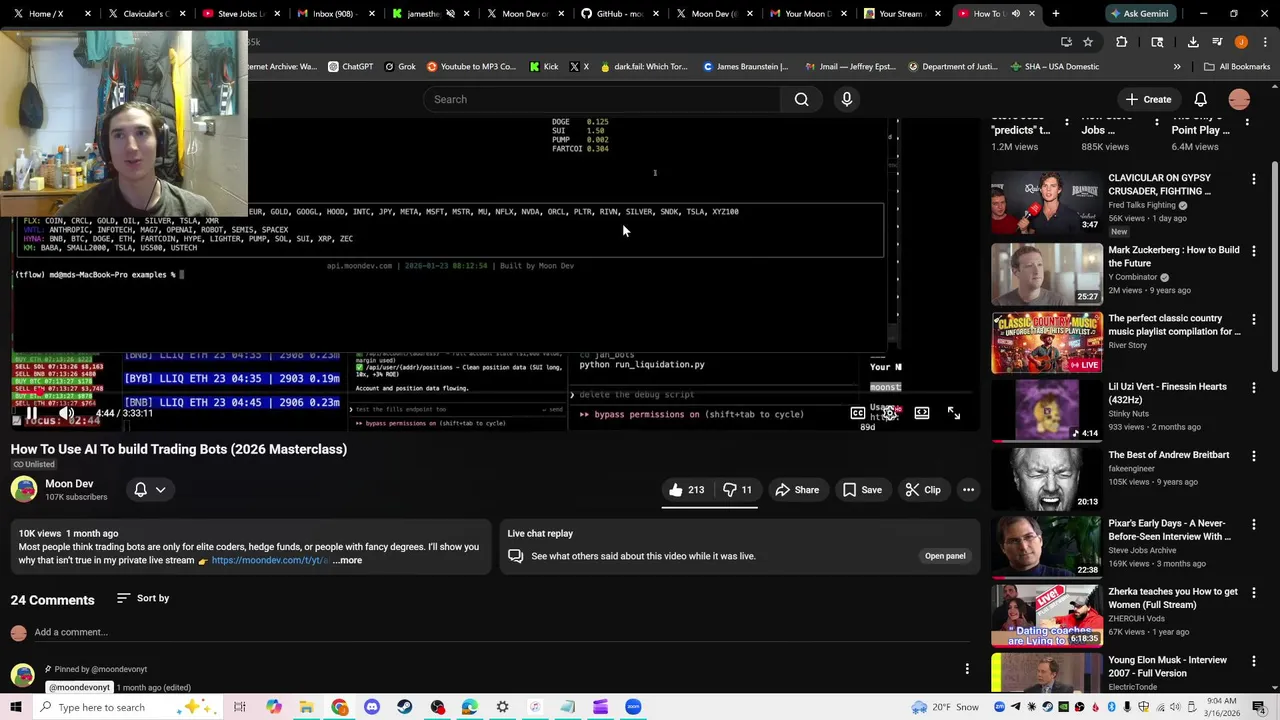Open the Create menu button
The height and width of the screenshot is (720, 1280).
tap(1148, 99)
